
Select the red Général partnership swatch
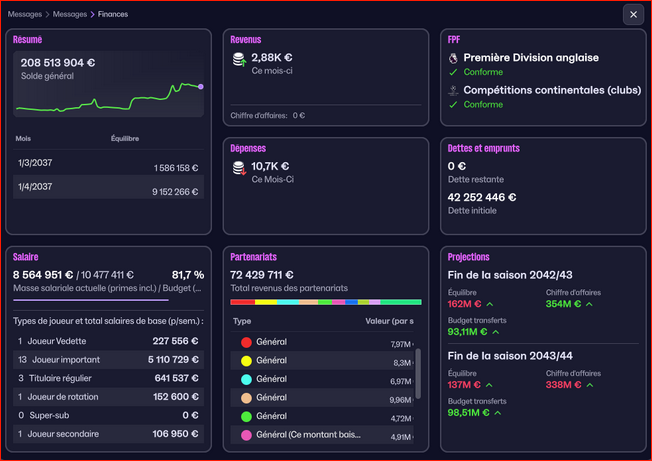point(245,342)
